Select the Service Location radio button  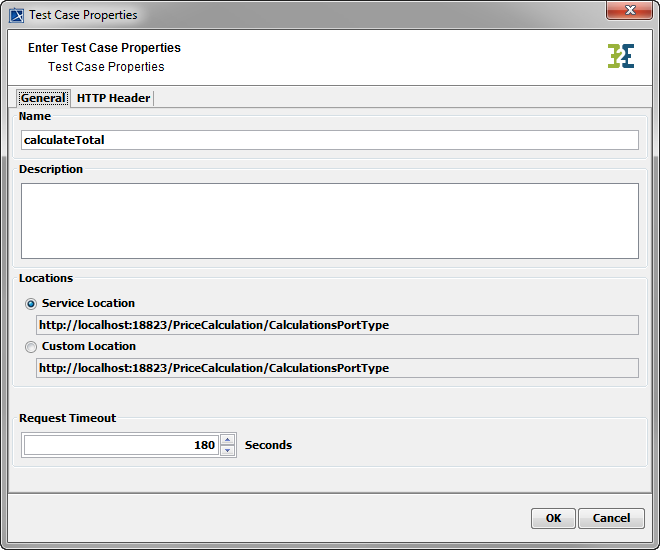[31, 303]
